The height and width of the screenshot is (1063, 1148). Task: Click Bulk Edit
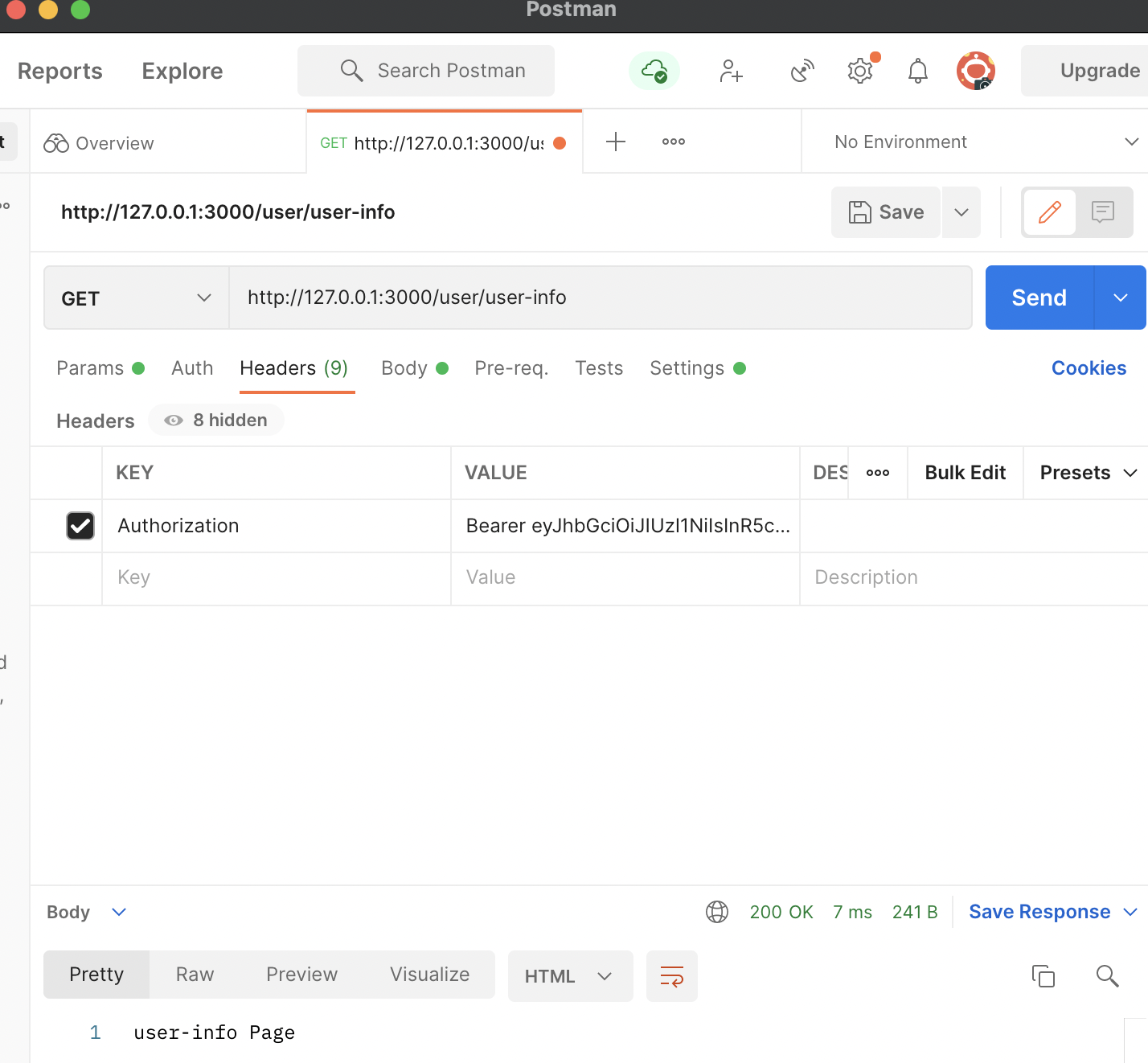pos(966,473)
